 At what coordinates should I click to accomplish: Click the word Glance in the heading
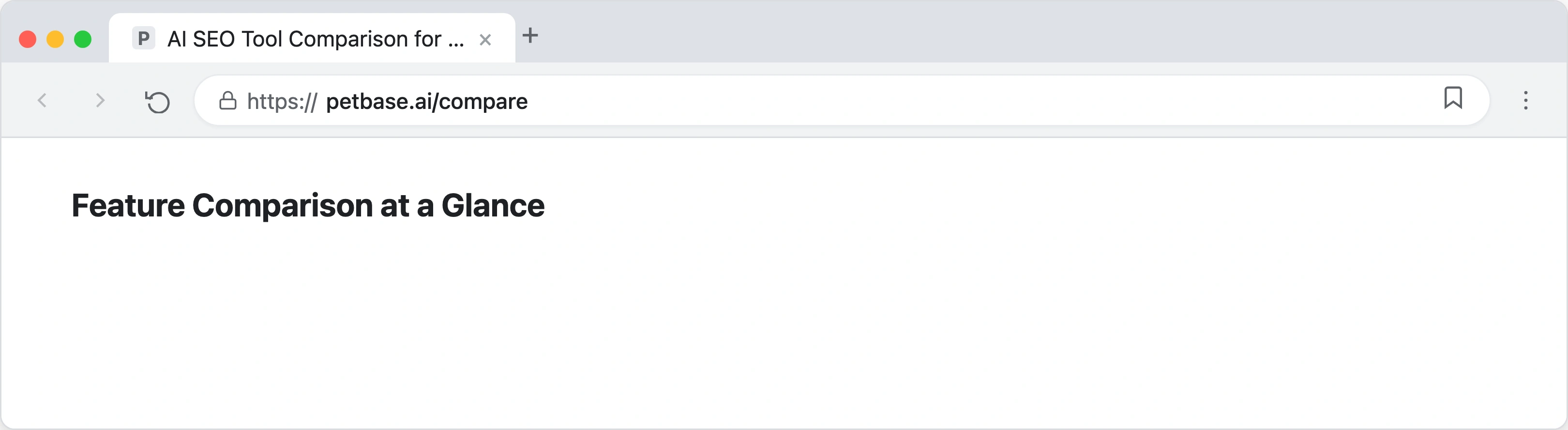pos(493,205)
